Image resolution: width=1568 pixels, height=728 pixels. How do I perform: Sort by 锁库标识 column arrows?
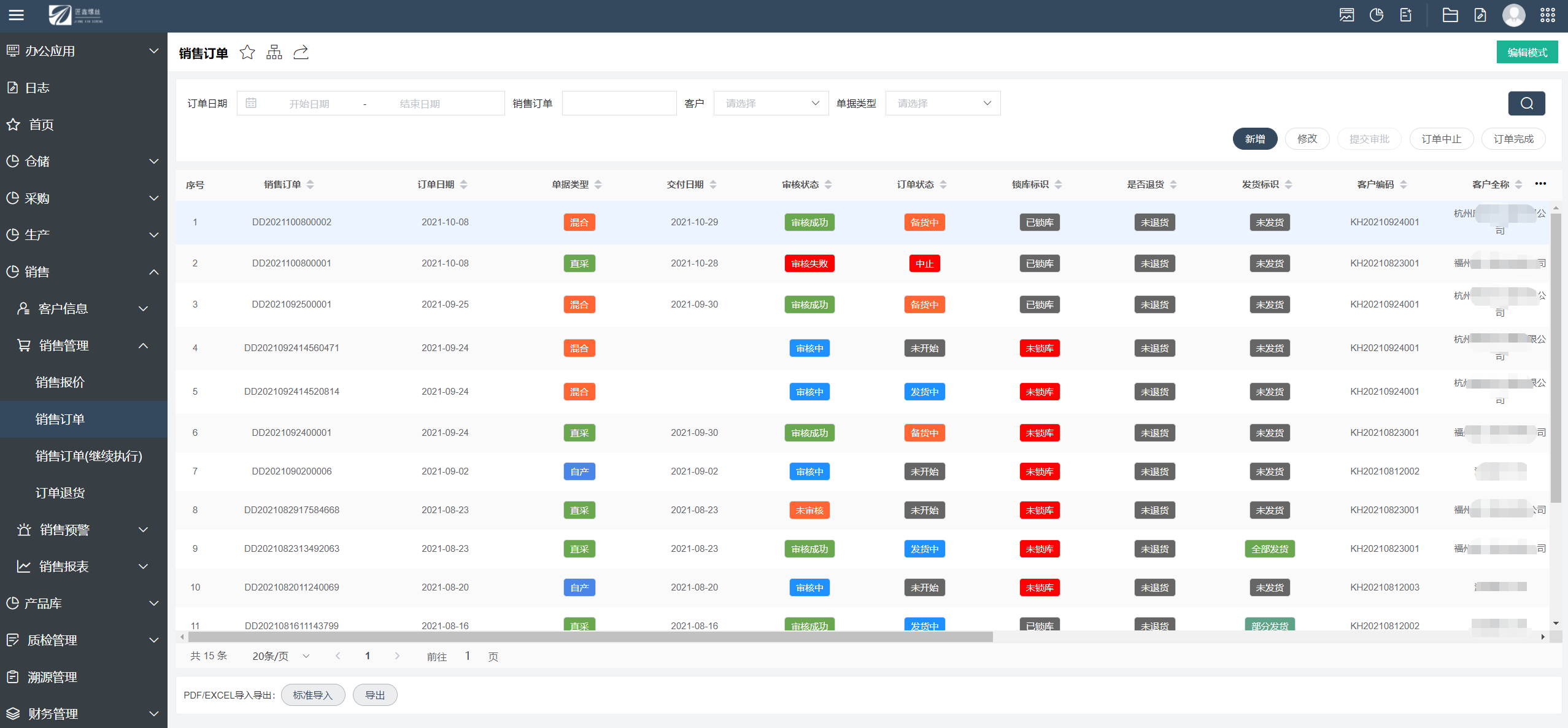point(1058,184)
